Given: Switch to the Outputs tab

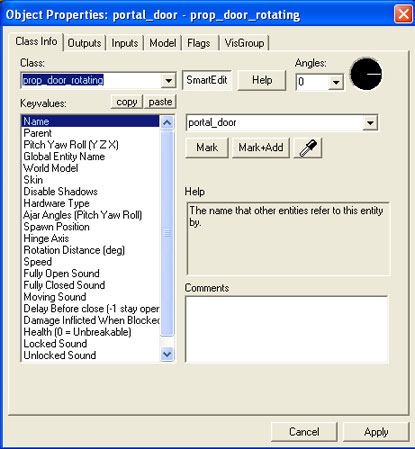Looking at the screenshot, I should (84, 43).
